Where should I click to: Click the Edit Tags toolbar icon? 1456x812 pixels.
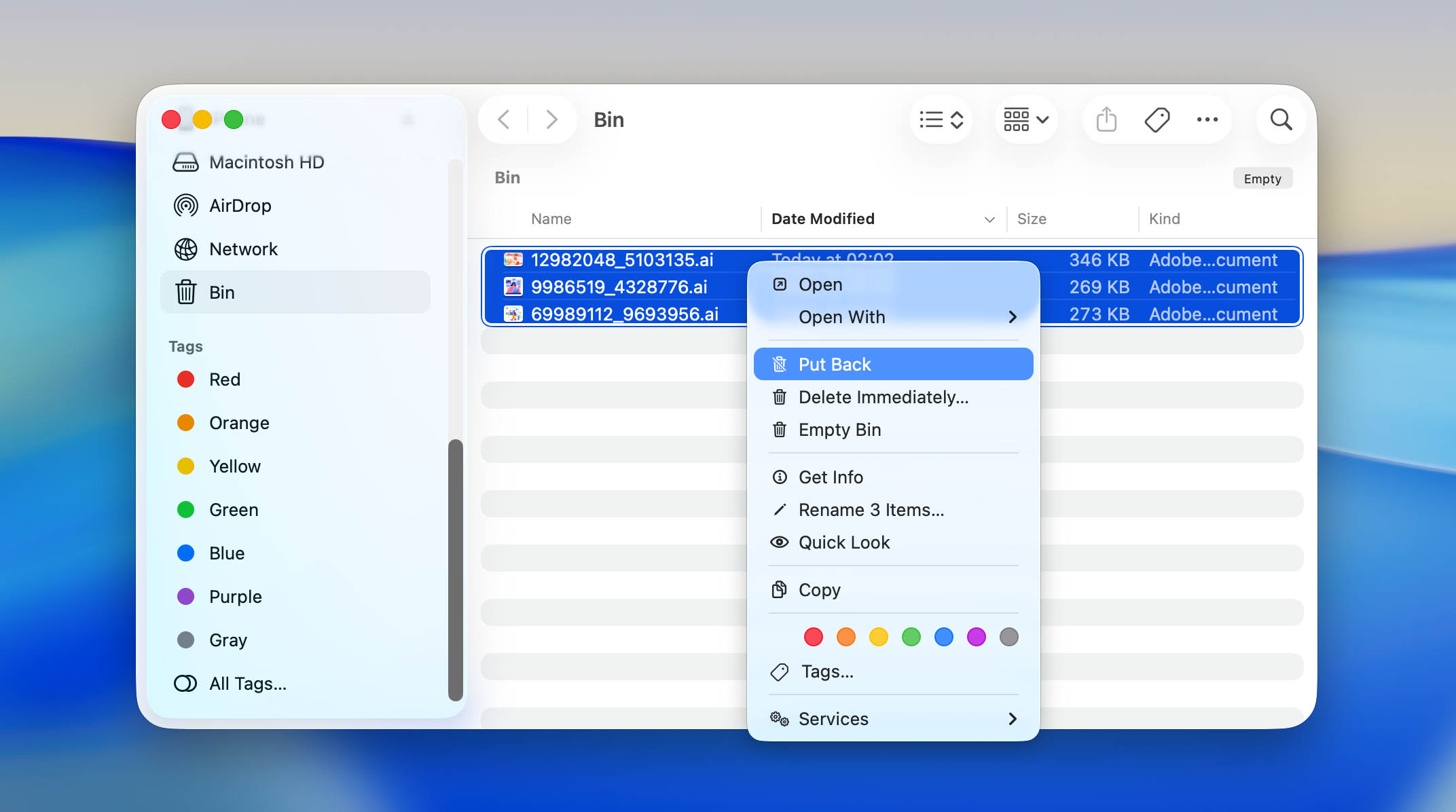pyautogui.click(x=1157, y=119)
